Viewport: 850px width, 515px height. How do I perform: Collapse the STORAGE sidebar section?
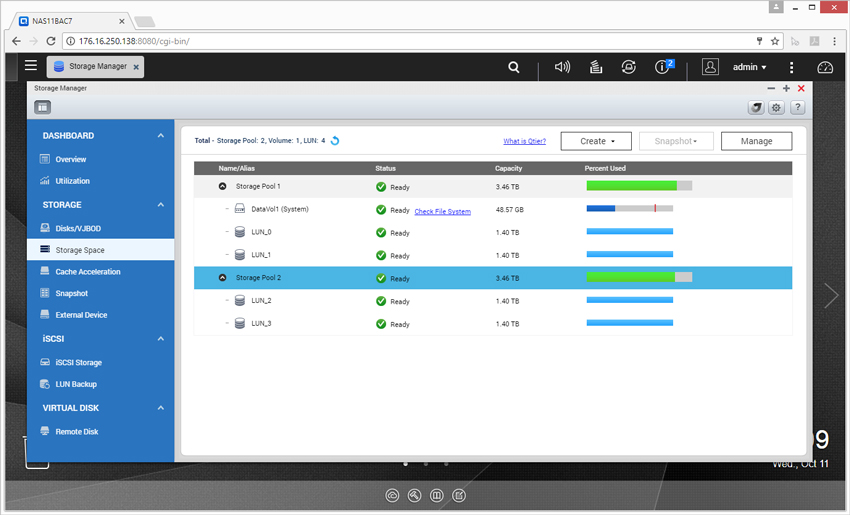coord(160,205)
